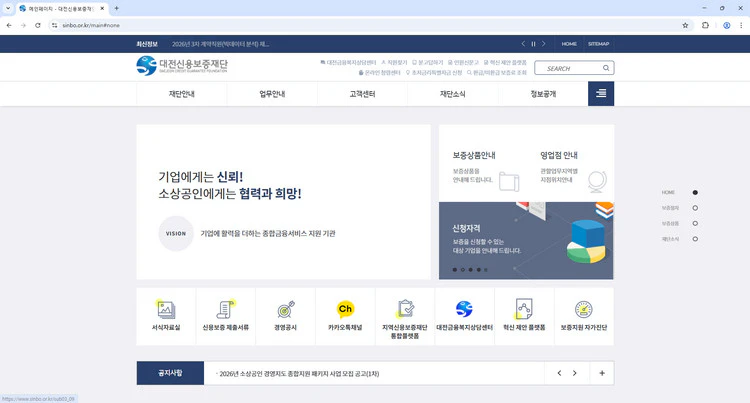Open the 신청자격 banner slide
This screenshot has width=750, height=403.
coord(526,240)
